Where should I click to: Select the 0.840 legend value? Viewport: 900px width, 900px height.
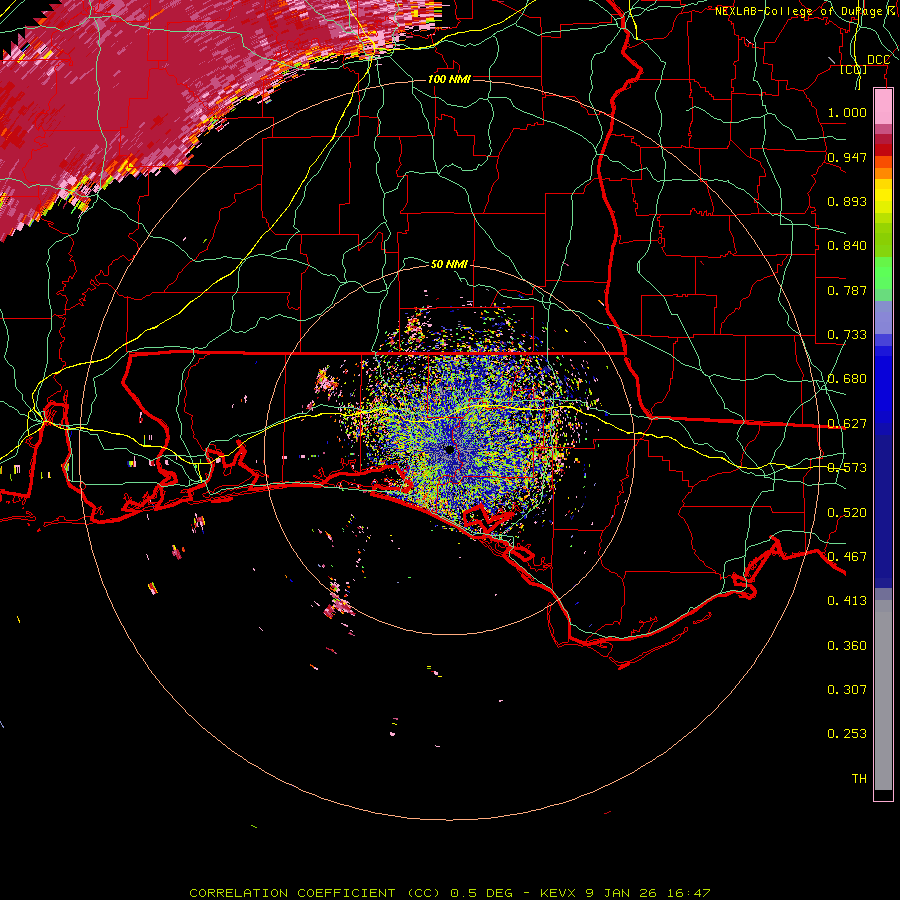(847, 246)
